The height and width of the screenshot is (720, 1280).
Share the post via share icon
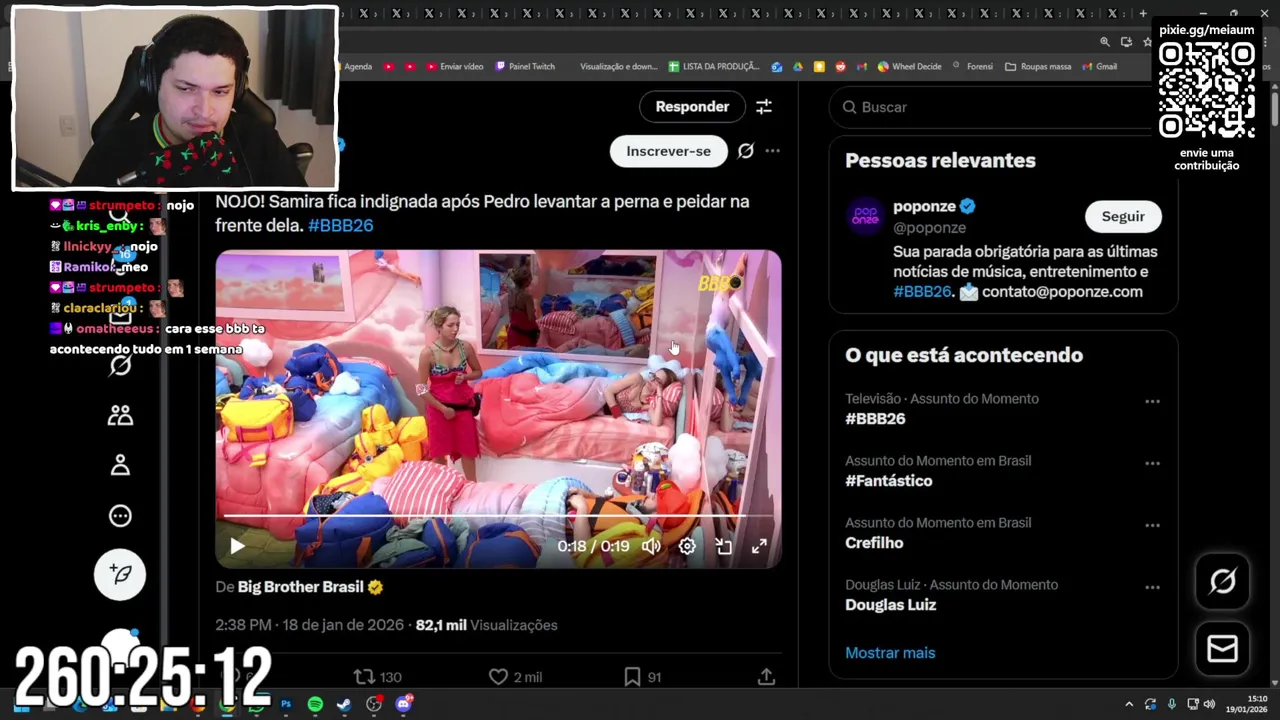coord(766,677)
